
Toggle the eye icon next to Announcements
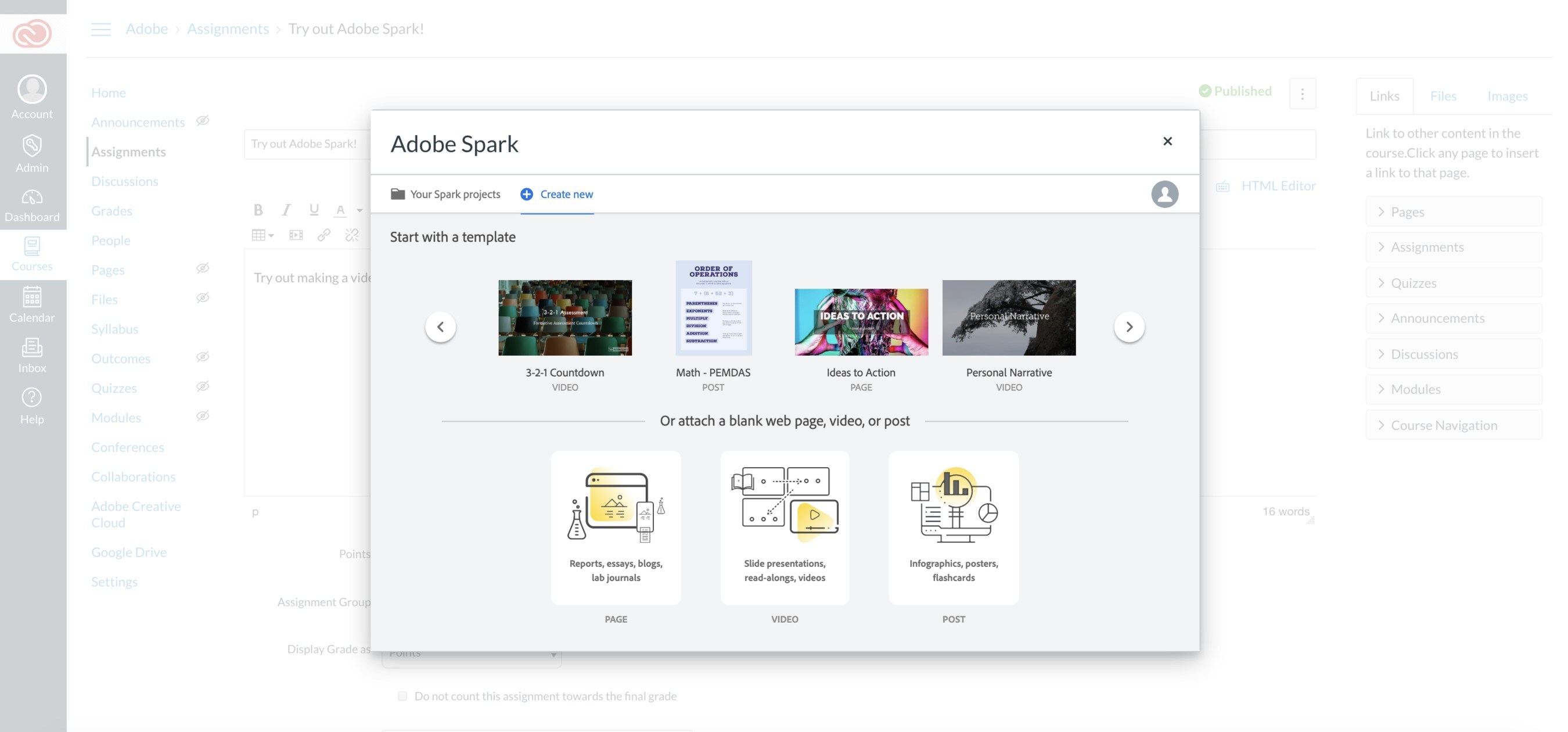pyautogui.click(x=203, y=121)
